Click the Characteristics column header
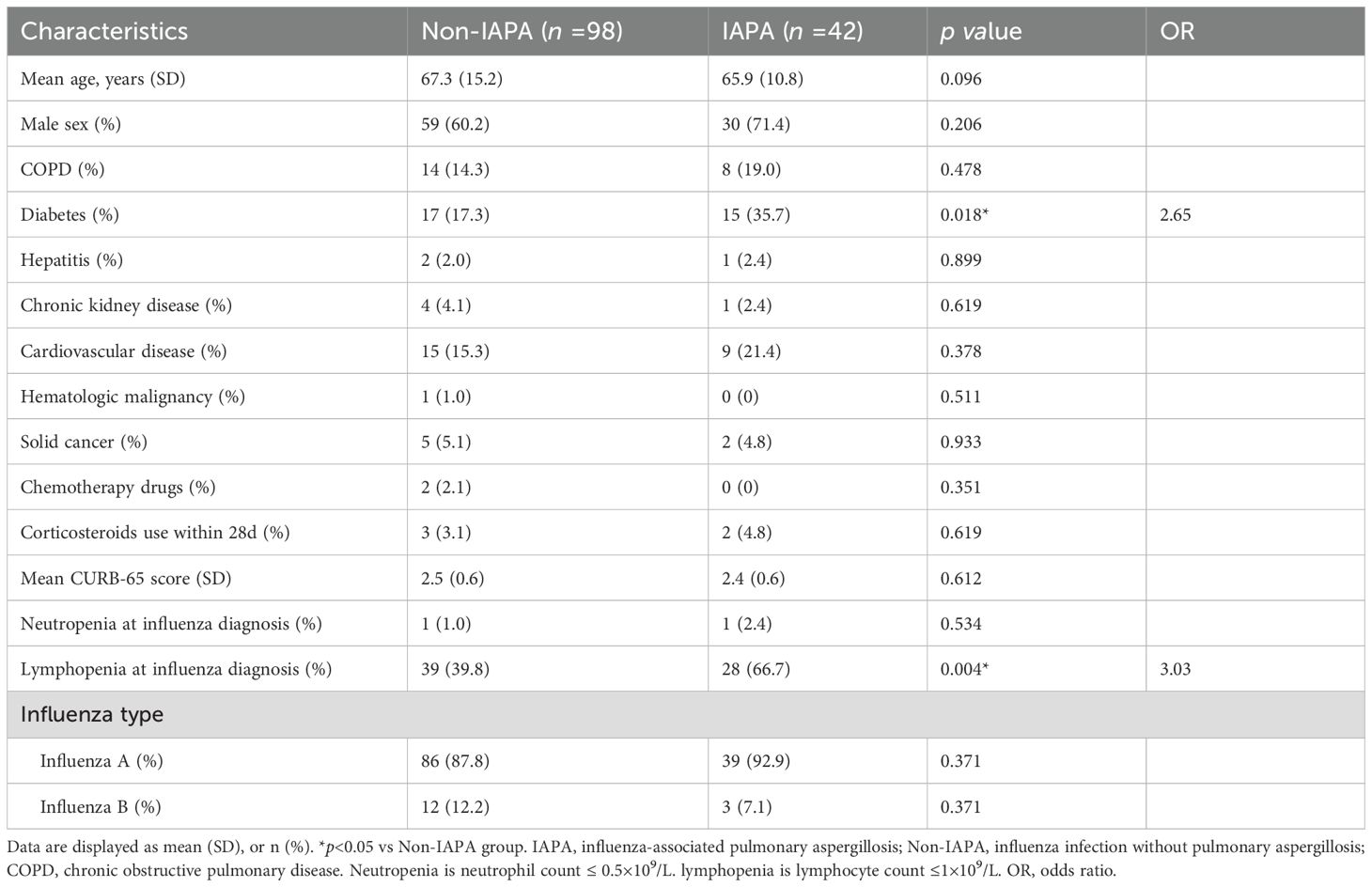Screen dimensions: 1372x887 click(104, 31)
